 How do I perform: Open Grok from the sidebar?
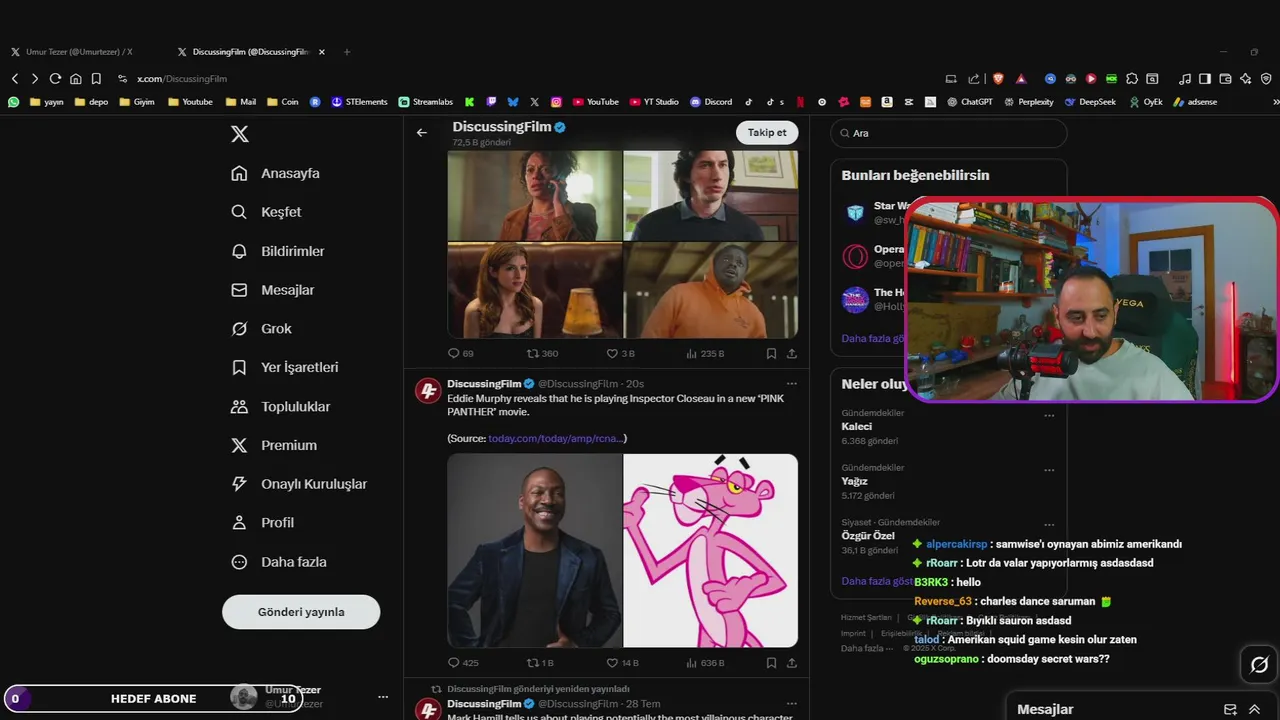261,329
